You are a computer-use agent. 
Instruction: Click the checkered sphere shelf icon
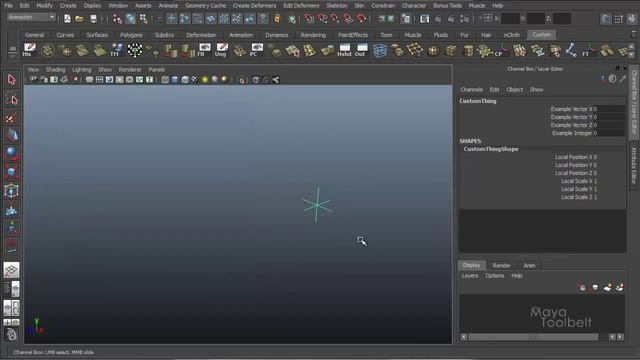coord(135,50)
